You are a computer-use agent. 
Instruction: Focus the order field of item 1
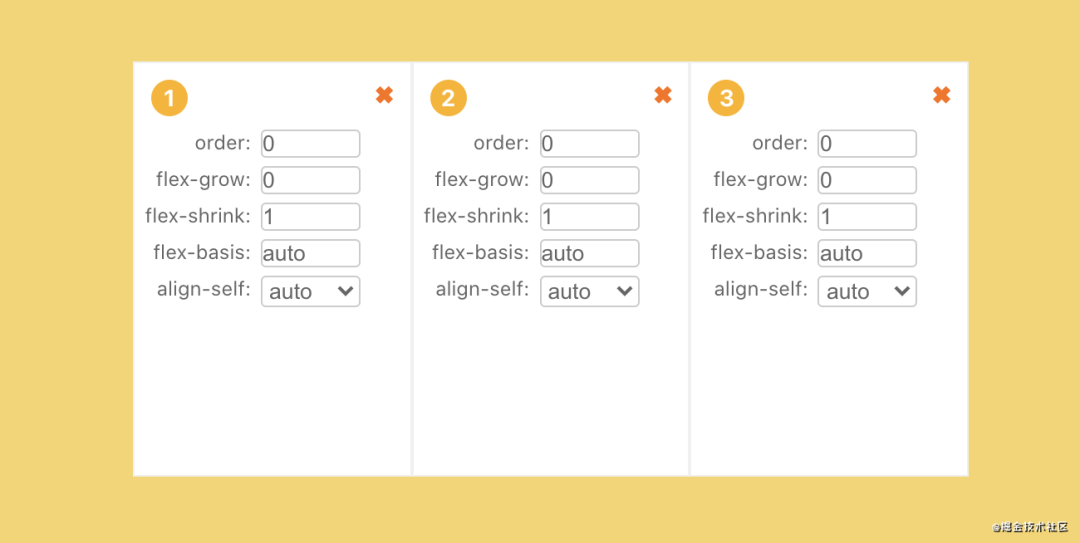pos(311,143)
